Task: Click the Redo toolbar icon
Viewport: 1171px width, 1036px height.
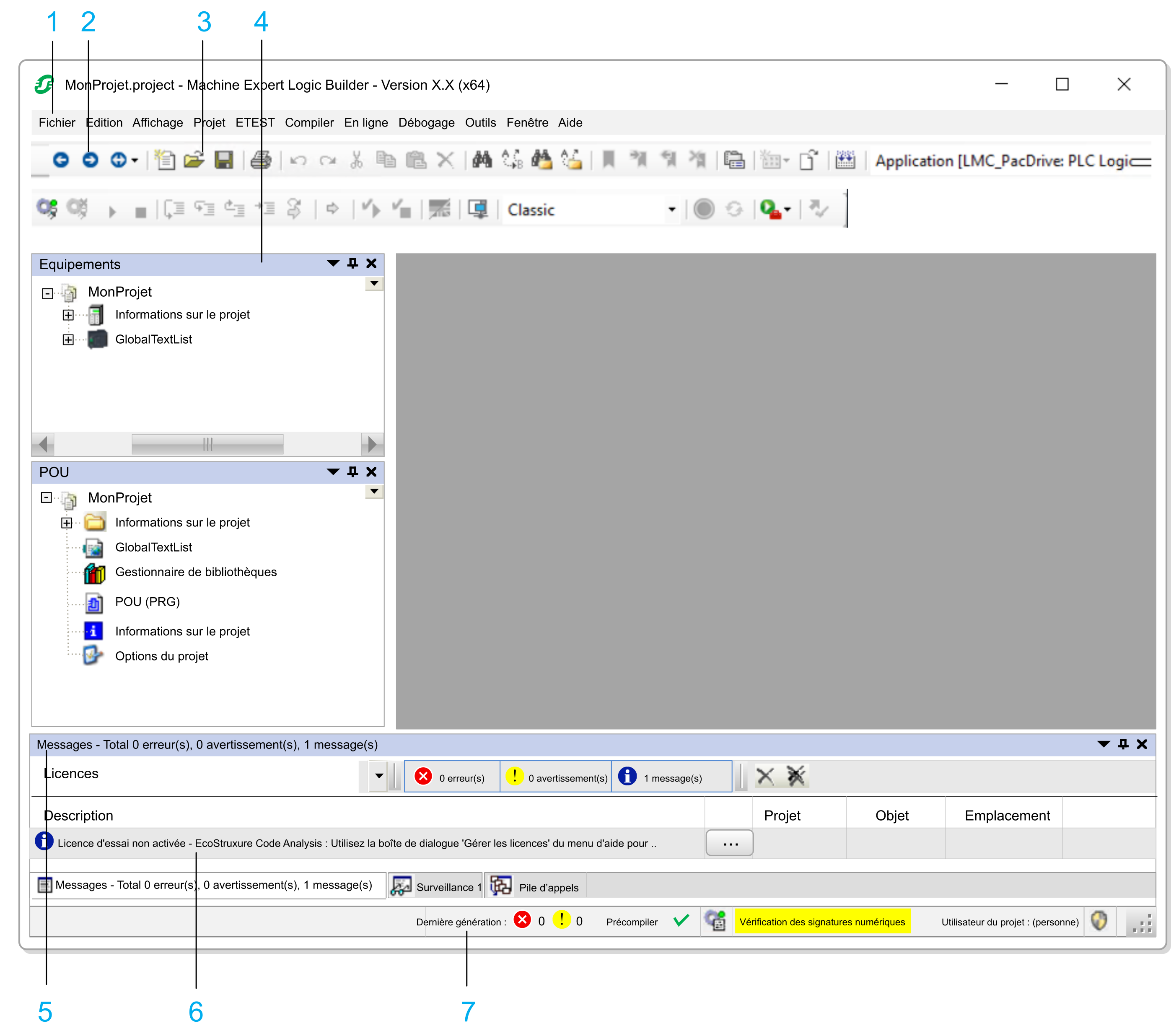Action: (x=328, y=161)
